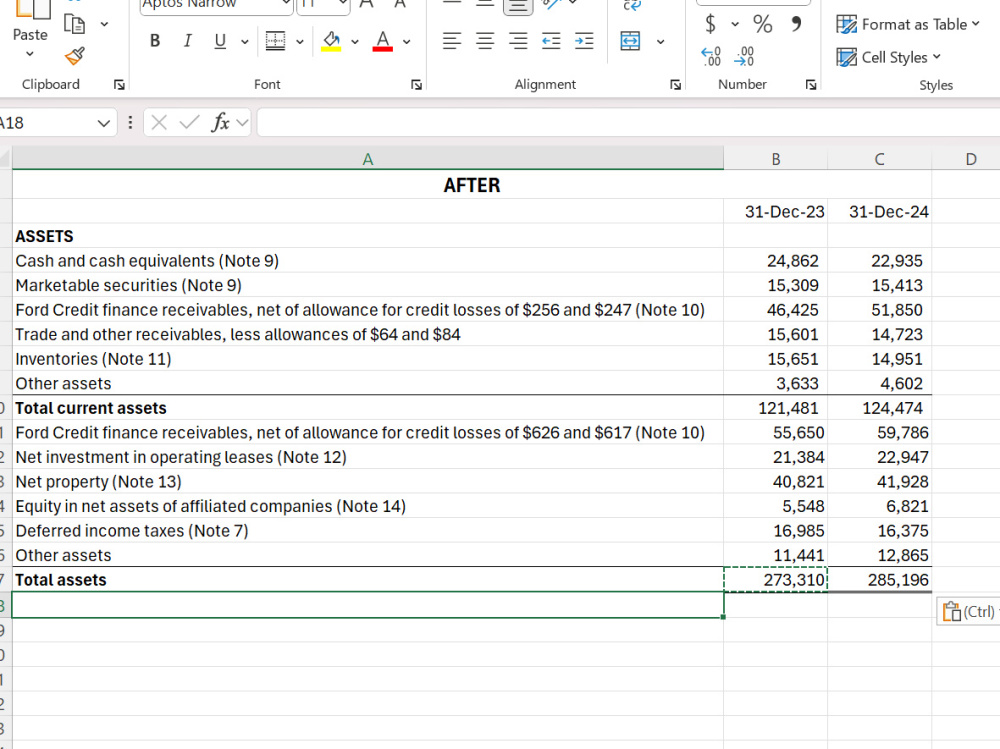Viewport: 1000px width, 749px height.
Task: Select Deferred income taxes (Note 7) cell
Action: 367,531
